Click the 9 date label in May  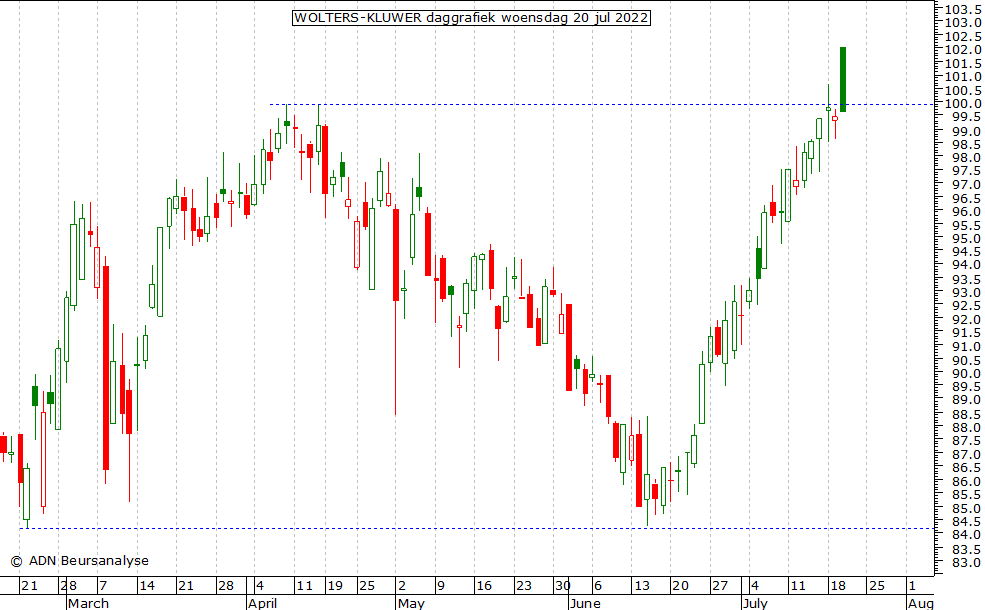tap(441, 586)
